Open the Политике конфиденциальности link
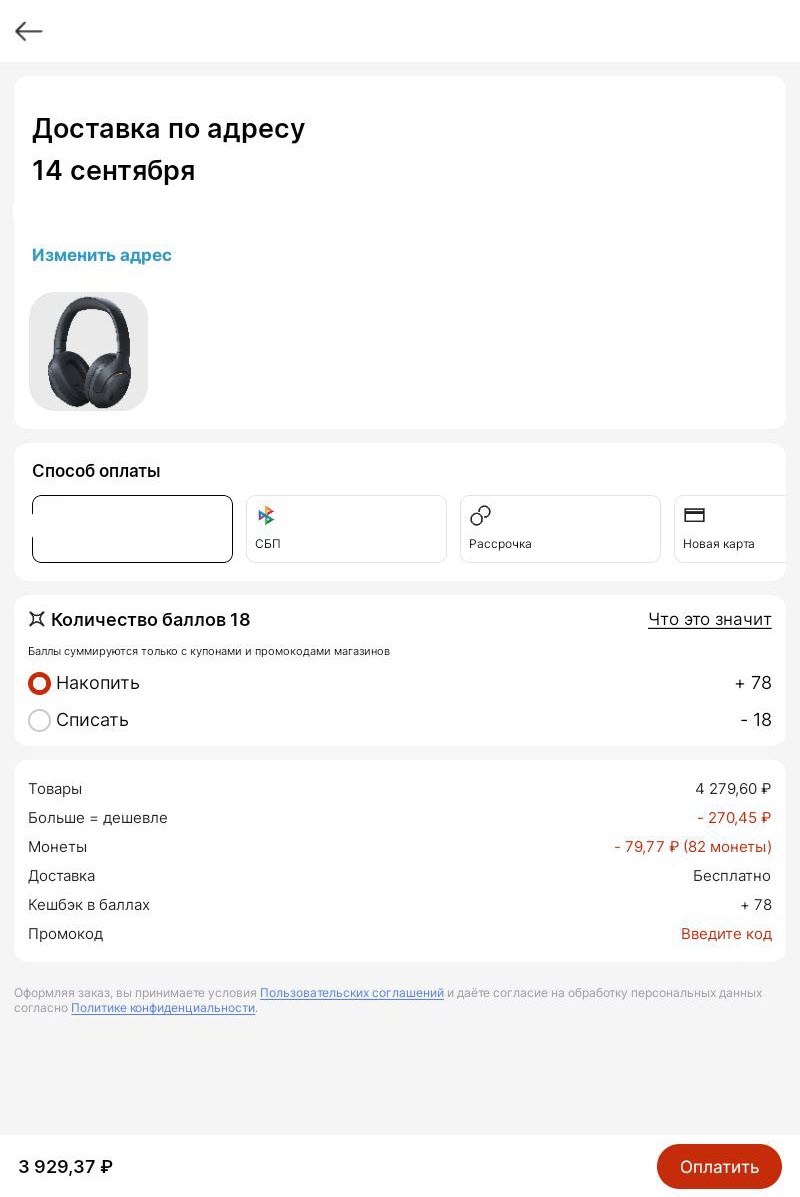 (x=162, y=1008)
